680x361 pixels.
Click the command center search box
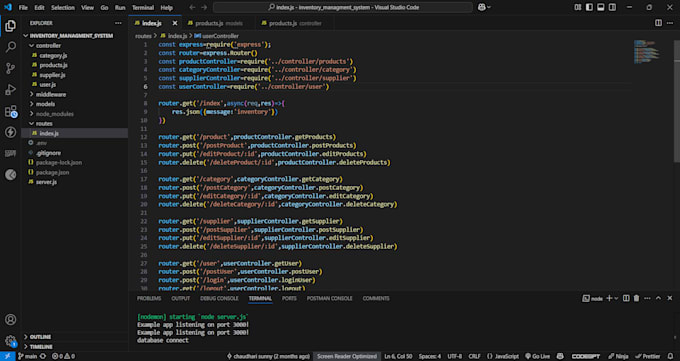343,7
